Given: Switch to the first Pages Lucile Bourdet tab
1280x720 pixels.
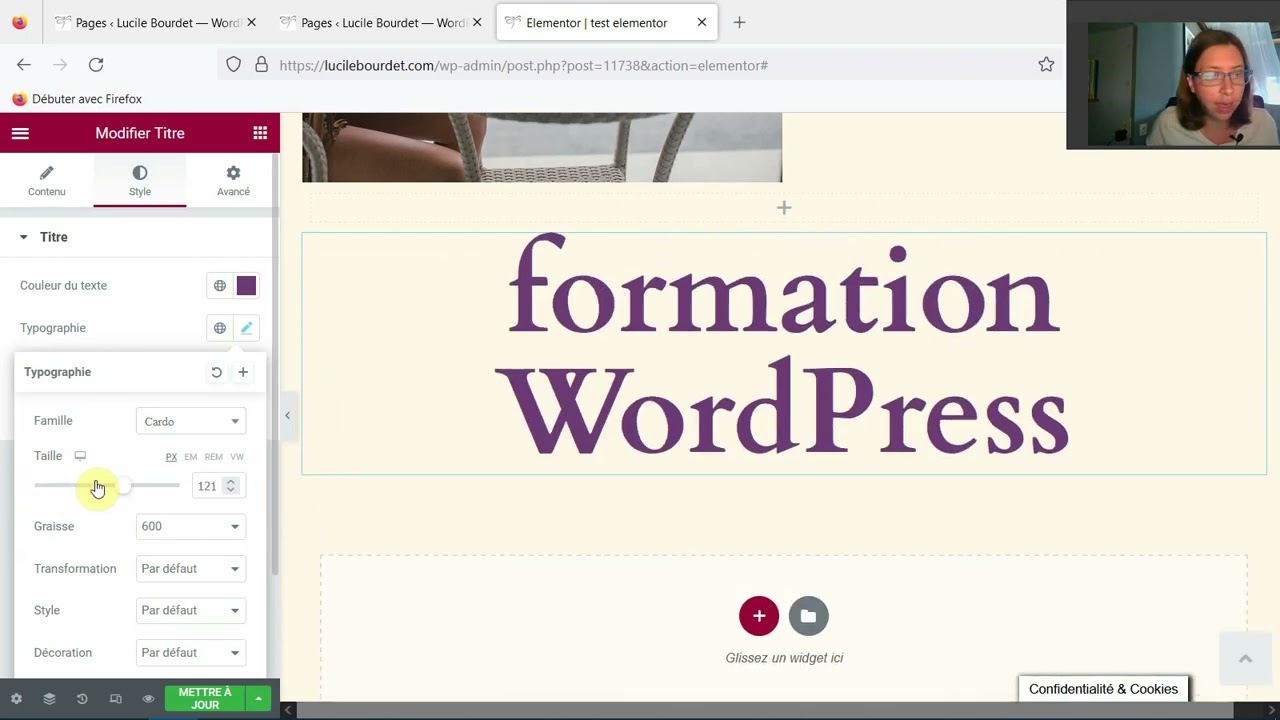Looking at the screenshot, I should pyautogui.click(x=150, y=22).
